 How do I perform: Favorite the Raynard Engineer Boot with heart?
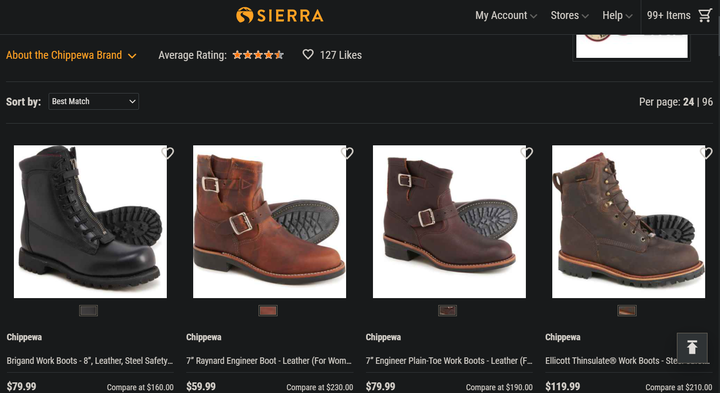point(347,153)
